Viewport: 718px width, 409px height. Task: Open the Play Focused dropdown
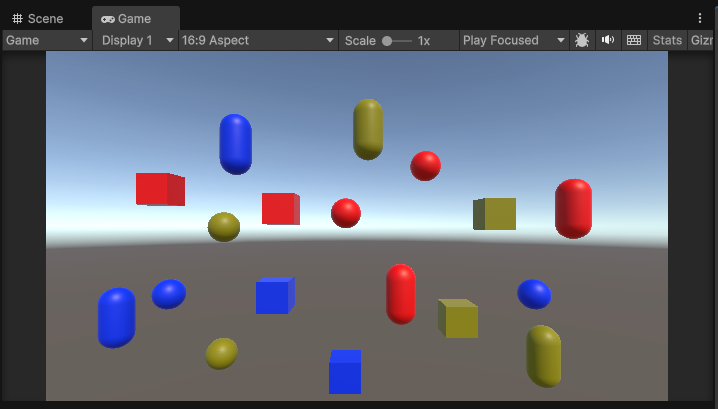514,40
